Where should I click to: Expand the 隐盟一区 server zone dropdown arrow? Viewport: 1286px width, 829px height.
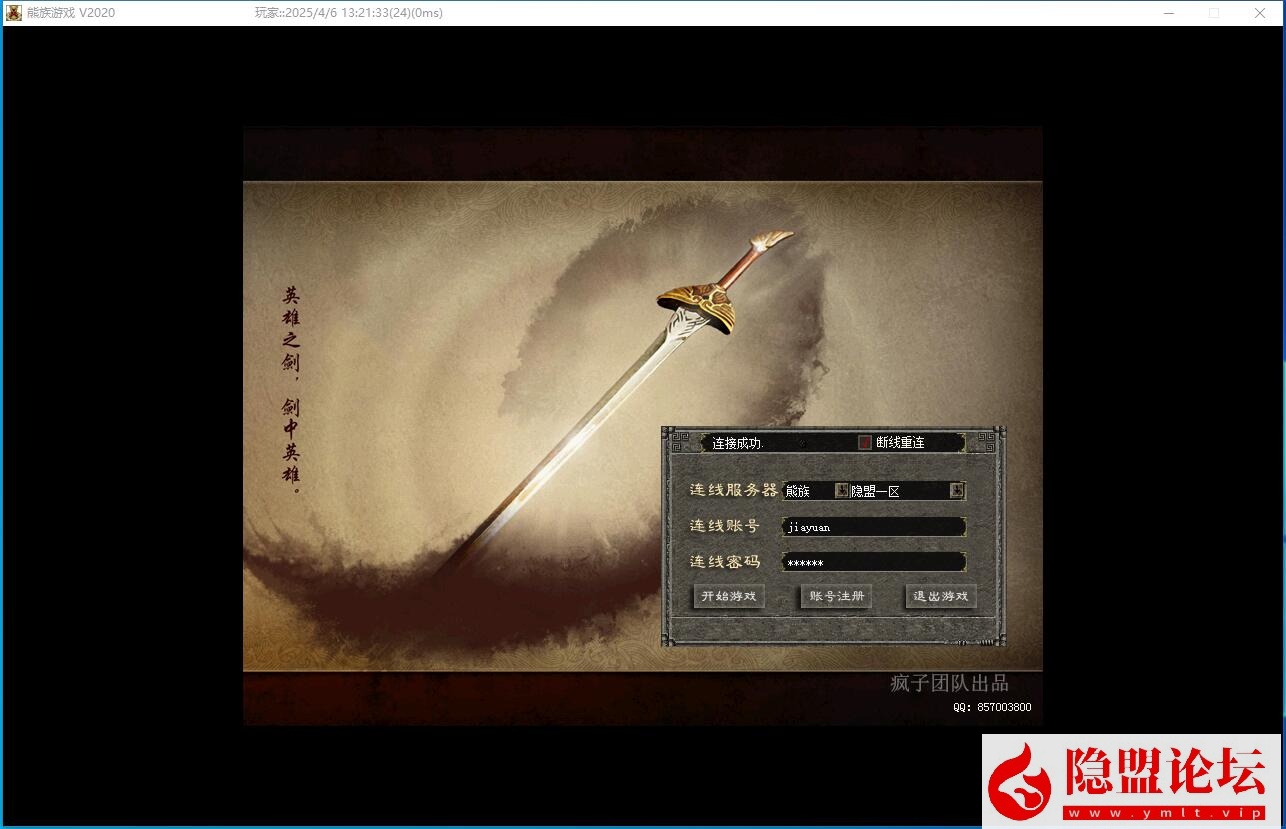coord(957,490)
